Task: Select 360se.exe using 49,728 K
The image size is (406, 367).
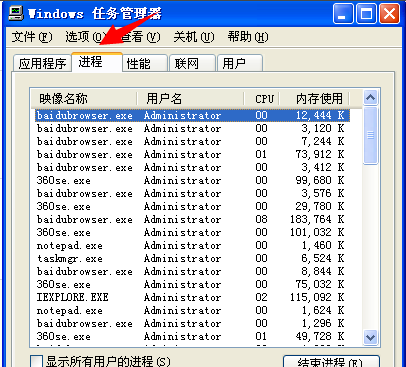Action: coord(192,336)
